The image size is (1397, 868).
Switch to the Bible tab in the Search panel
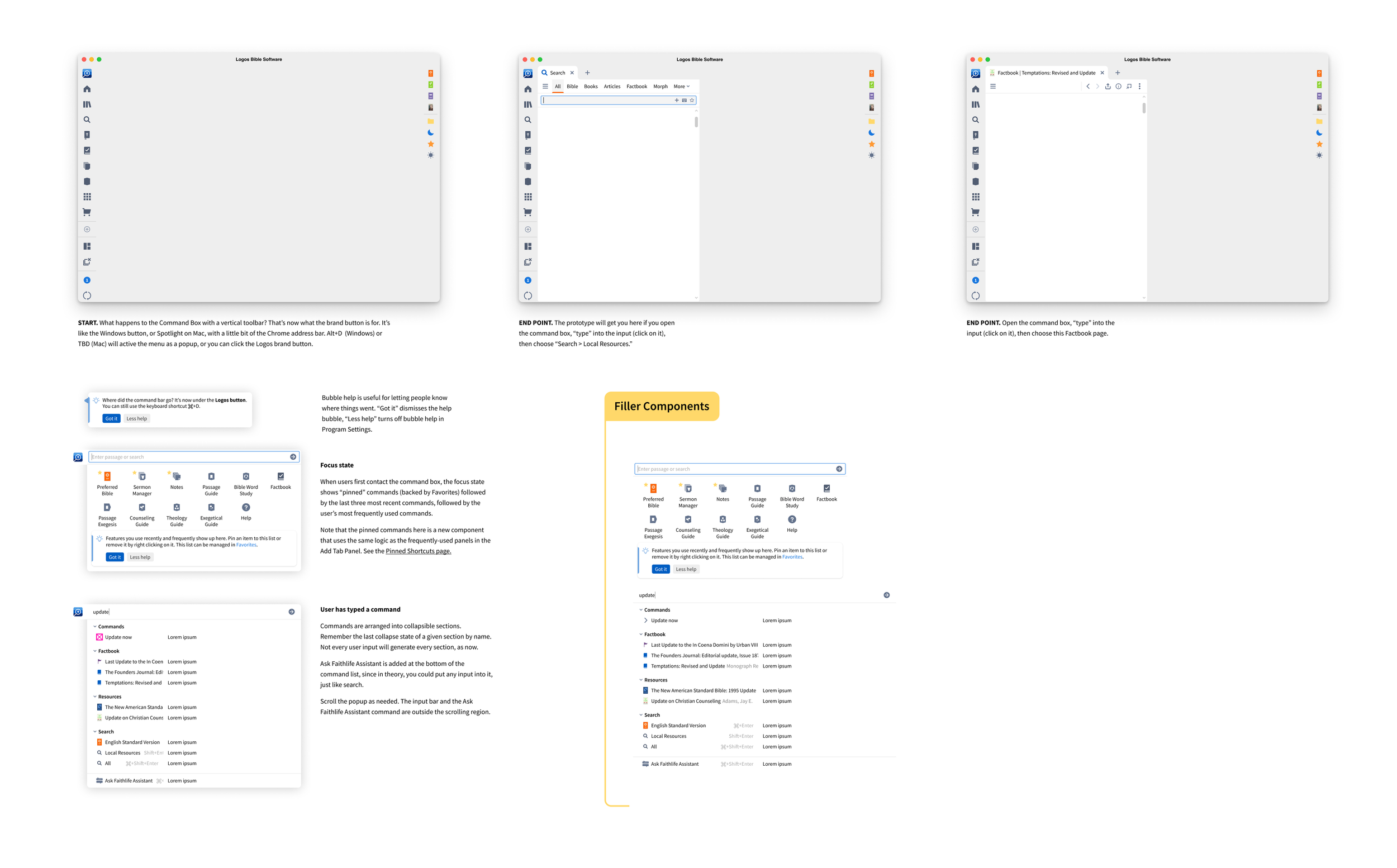(x=572, y=87)
